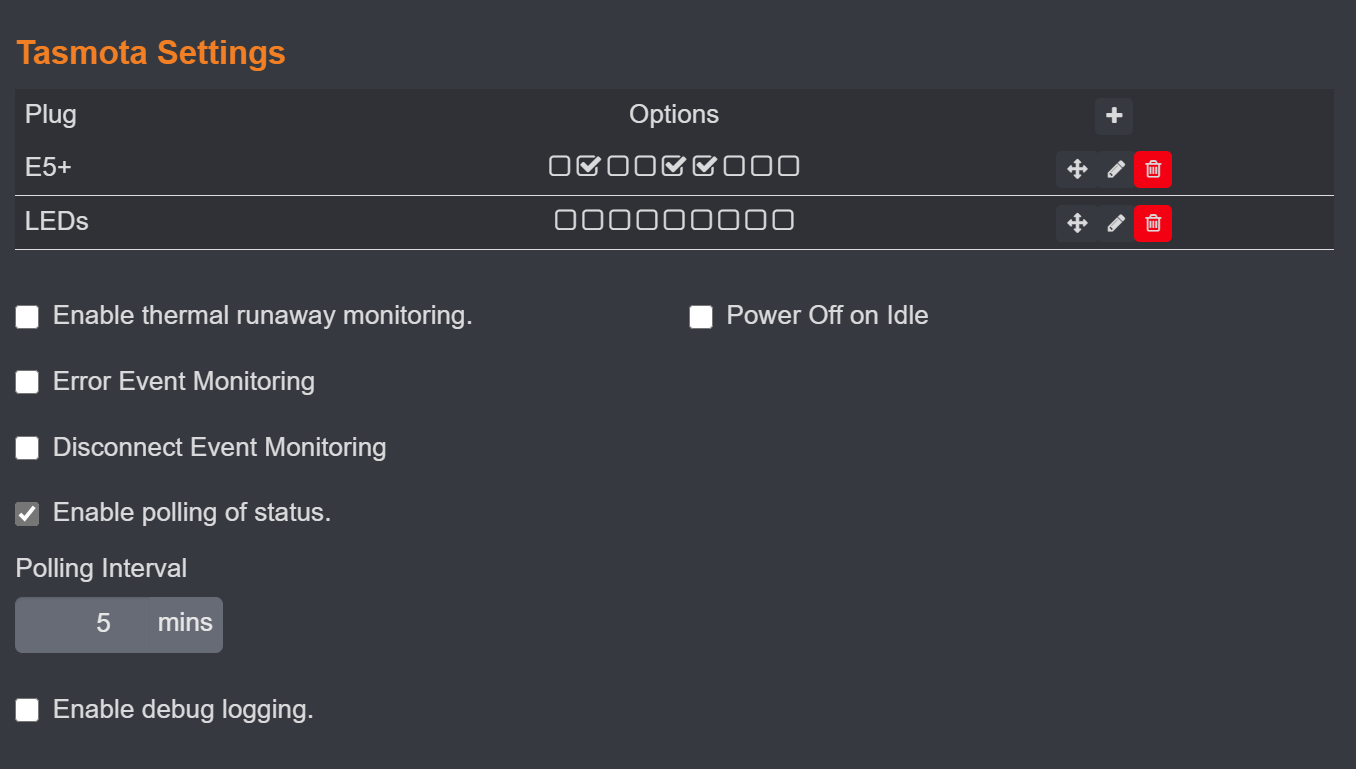This screenshot has height=769, width=1356.
Task: Enable debug logging
Action: 26,710
